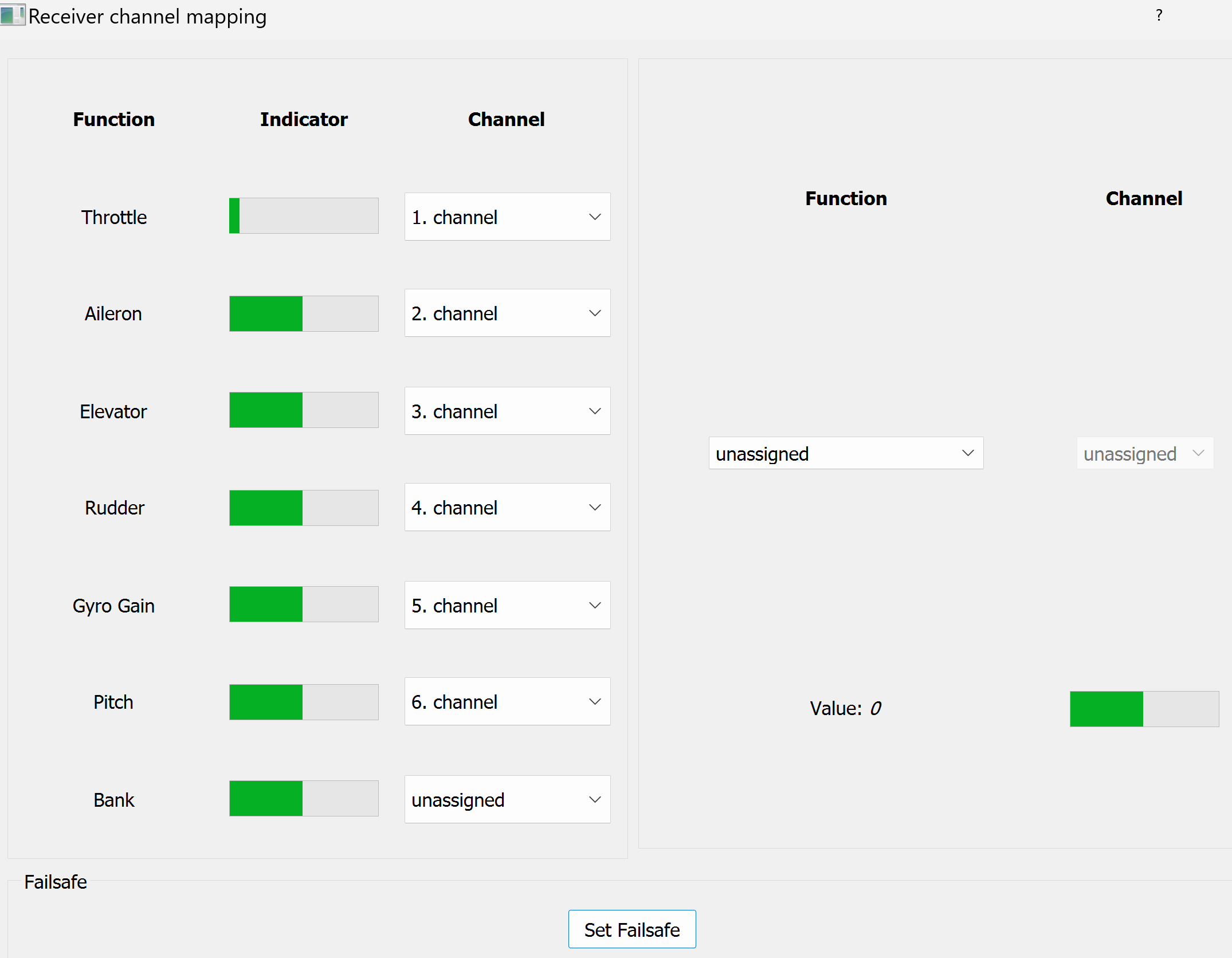The width and height of the screenshot is (1232, 958).
Task: Open the Throttle channel dropdown
Action: click(507, 217)
